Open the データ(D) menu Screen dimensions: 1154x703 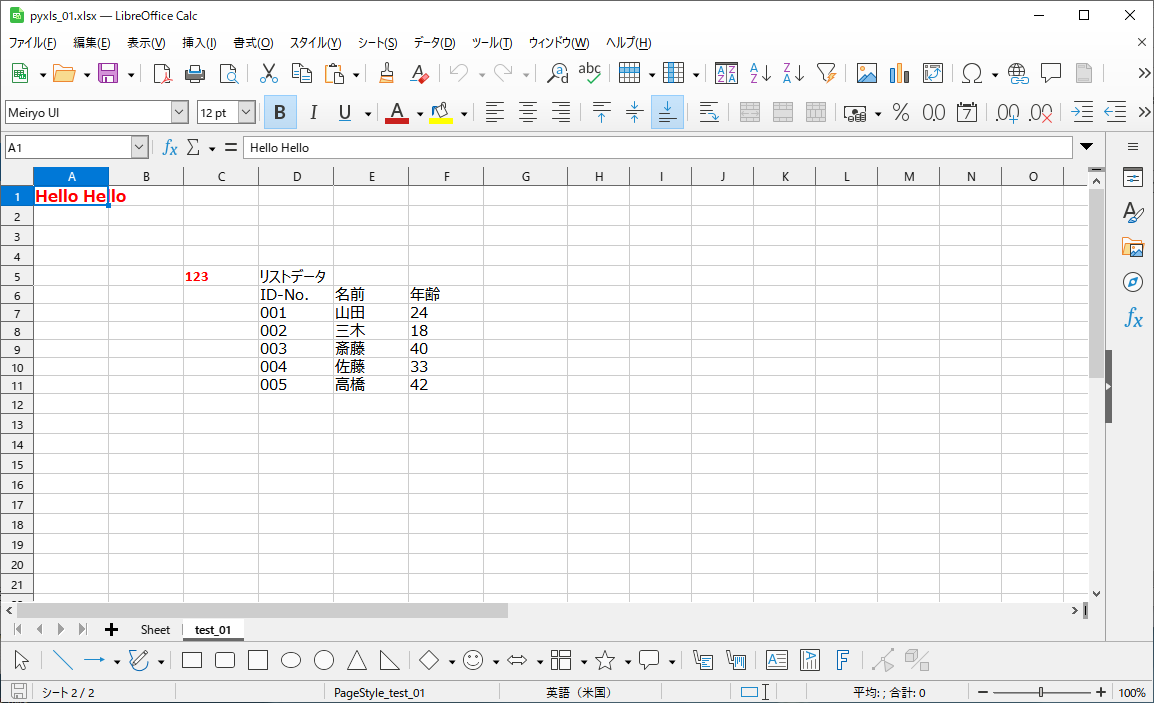coord(434,43)
